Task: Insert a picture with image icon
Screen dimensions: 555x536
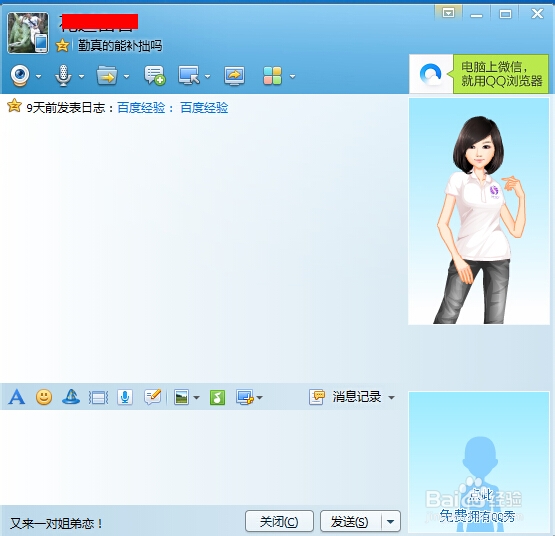Action: click(x=181, y=397)
